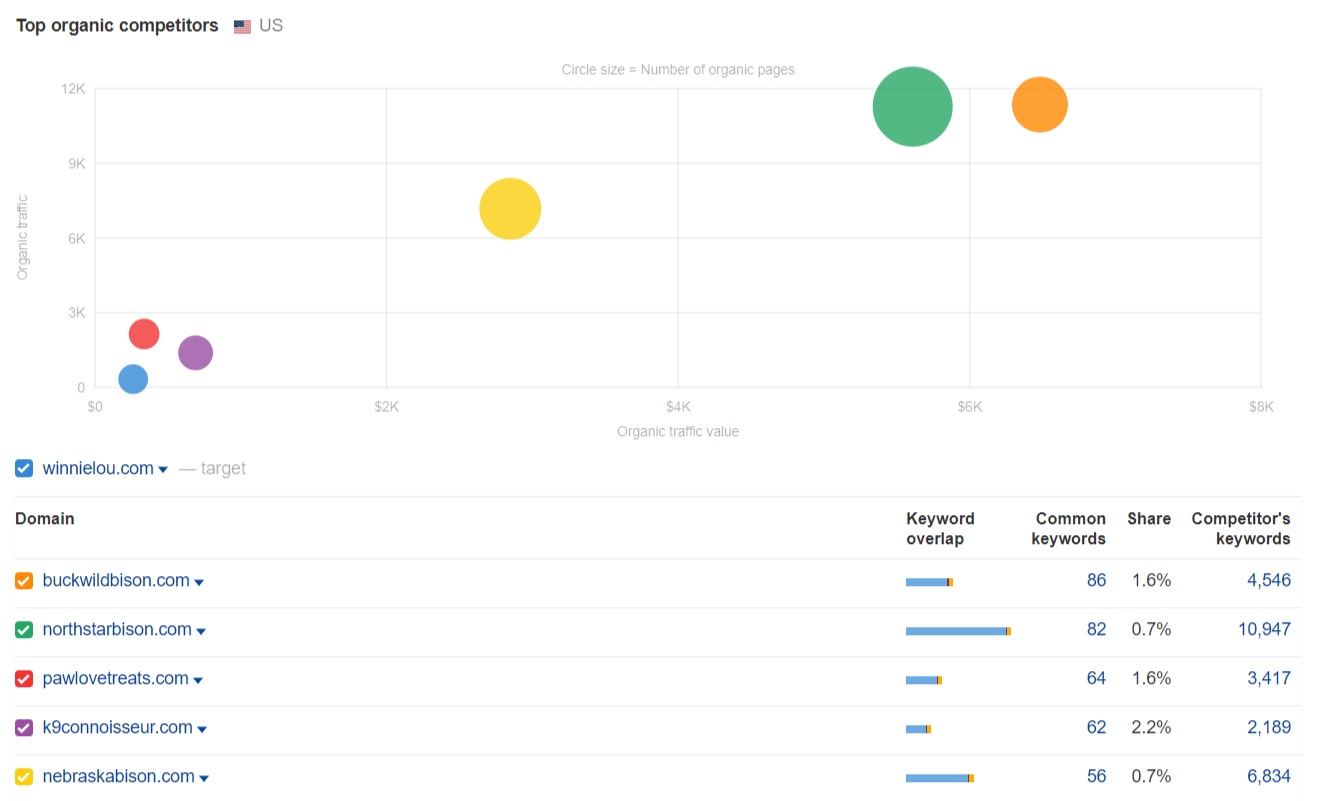This screenshot has height=801, width=1321.
Task: Expand the winnielou.com dropdown arrow
Action: click(163, 470)
